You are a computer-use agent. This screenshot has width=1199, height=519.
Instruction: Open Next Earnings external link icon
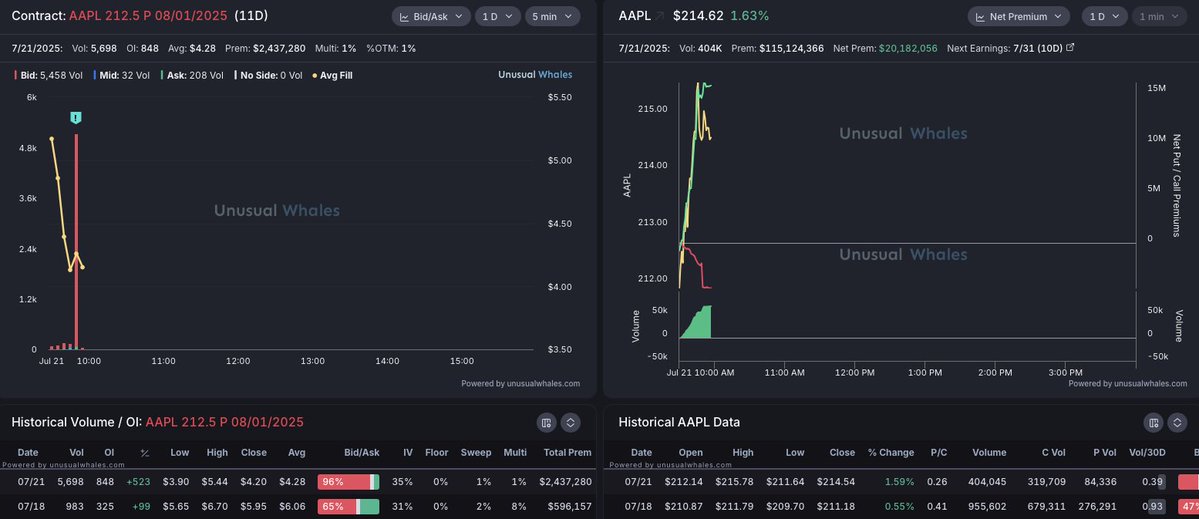point(1070,47)
